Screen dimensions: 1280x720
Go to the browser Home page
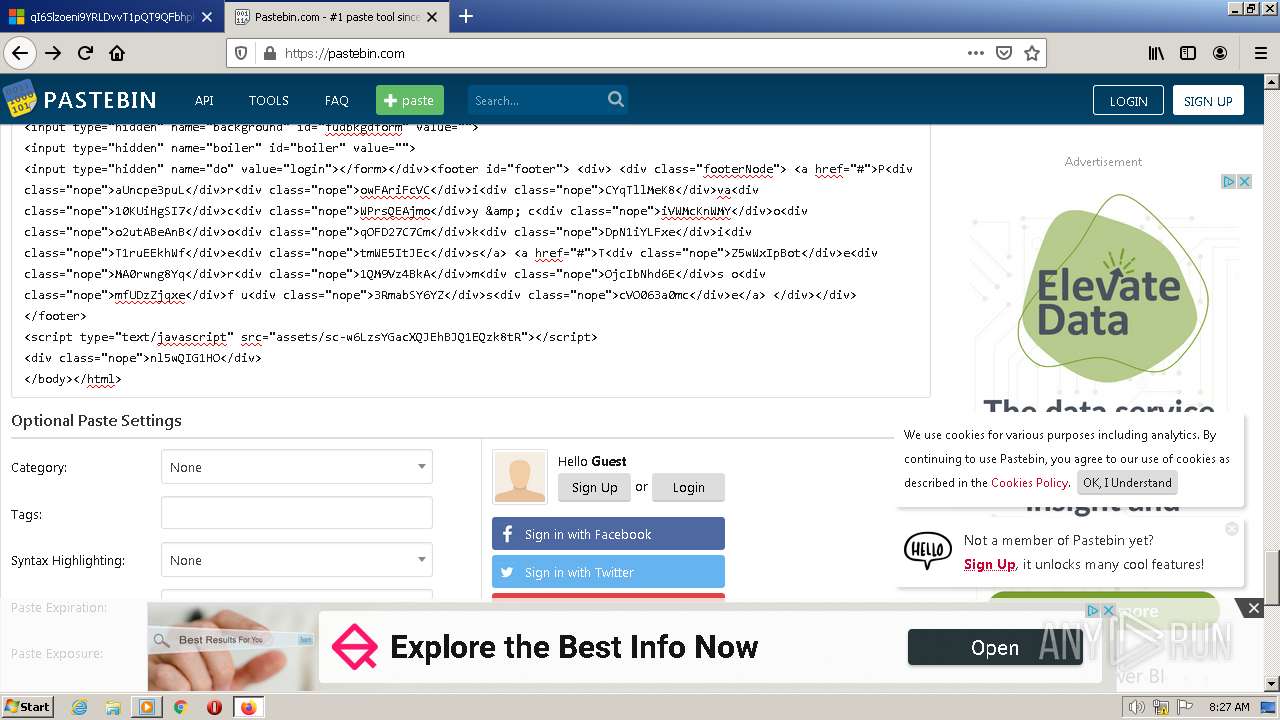(117, 53)
